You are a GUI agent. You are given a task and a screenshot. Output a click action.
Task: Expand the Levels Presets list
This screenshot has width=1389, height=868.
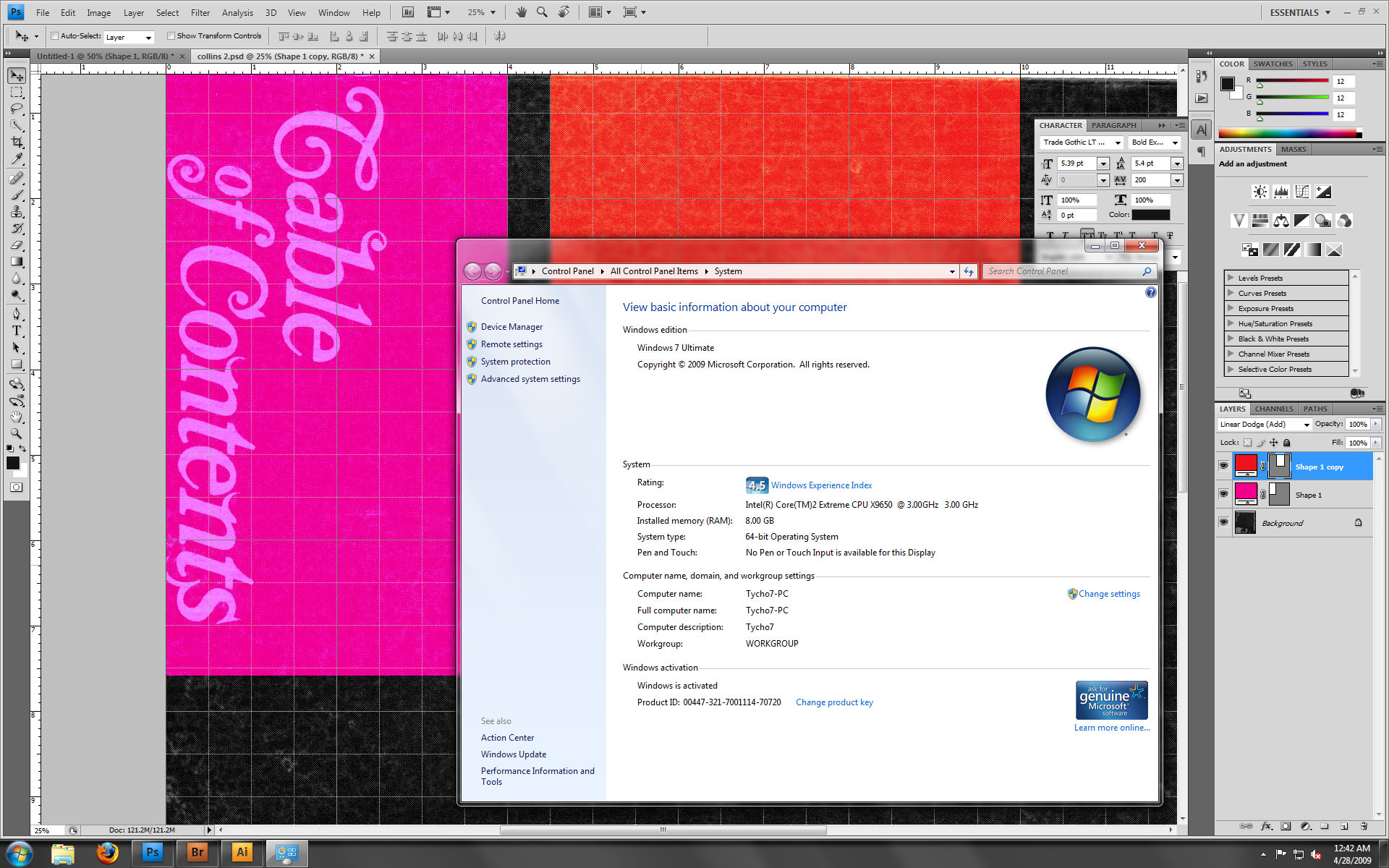click(1231, 278)
